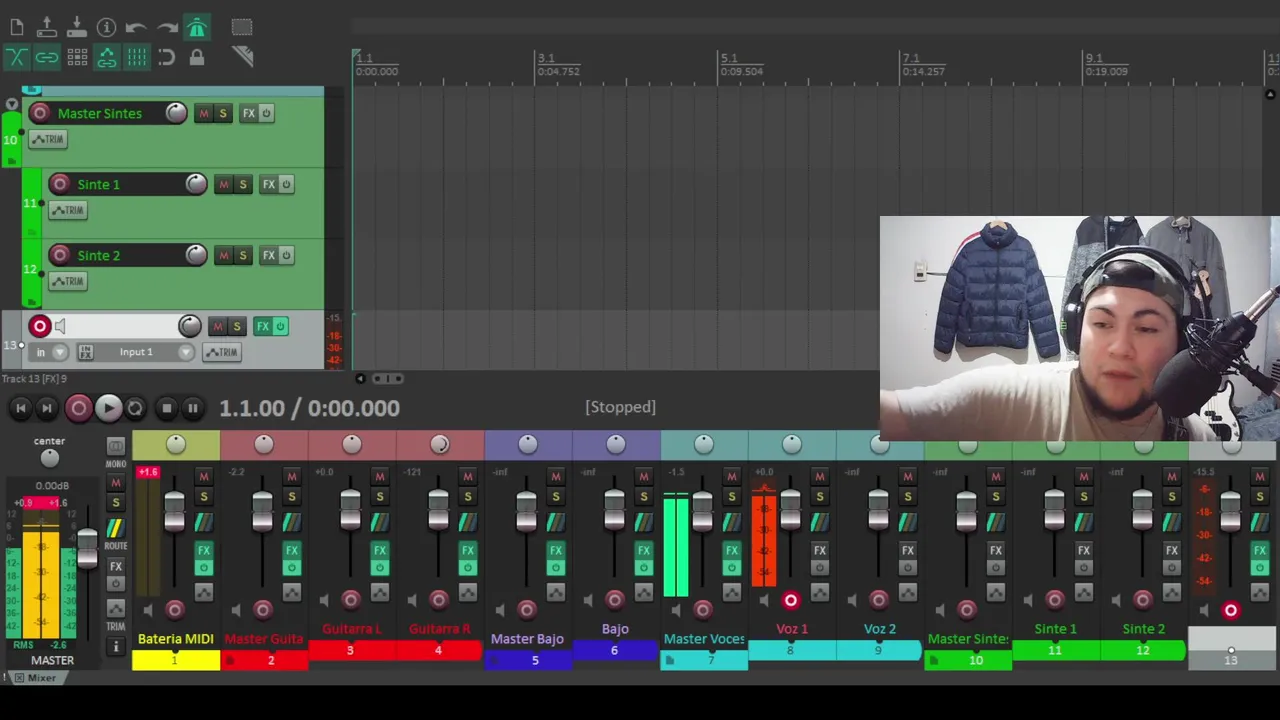Open FX chain on Sinte 1 track
Screen dimensions: 1280x720
(x=268, y=184)
